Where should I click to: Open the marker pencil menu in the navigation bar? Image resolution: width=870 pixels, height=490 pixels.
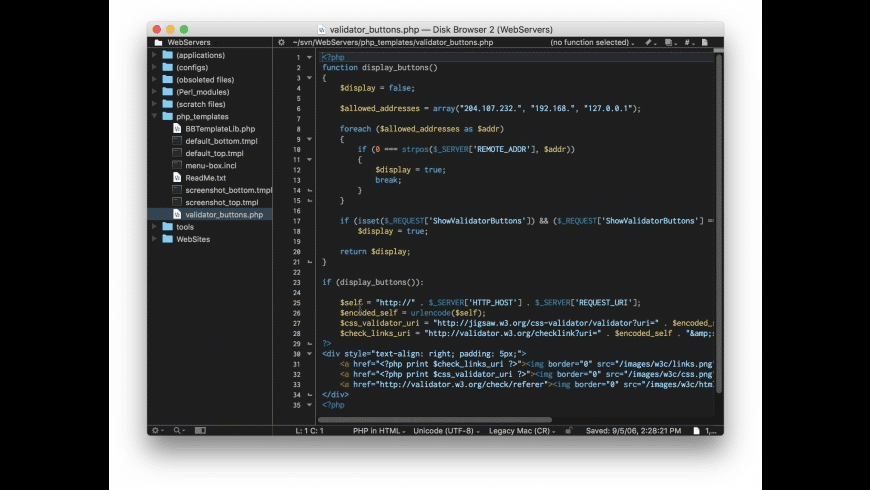pos(650,43)
